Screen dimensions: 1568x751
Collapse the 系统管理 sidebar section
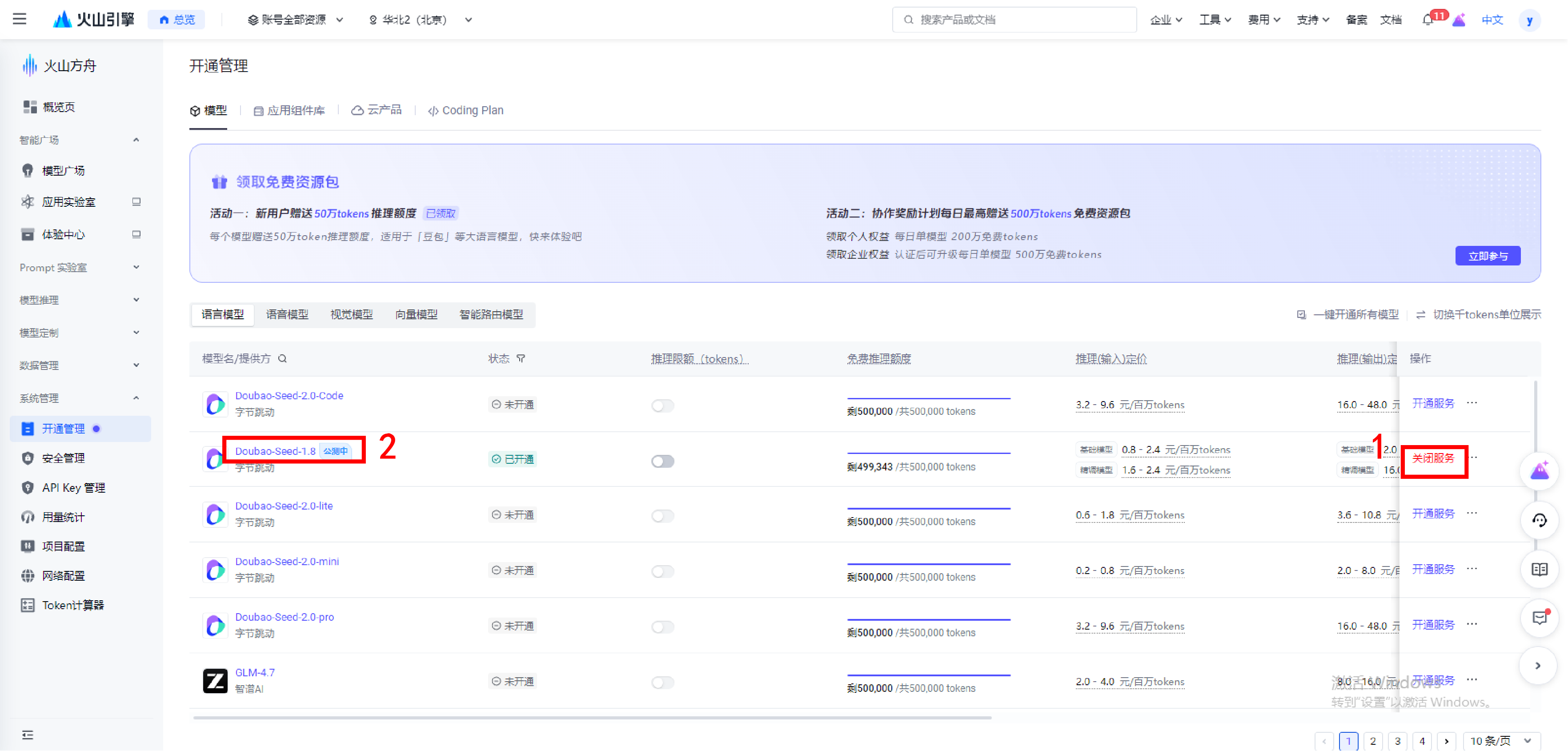[x=136, y=398]
